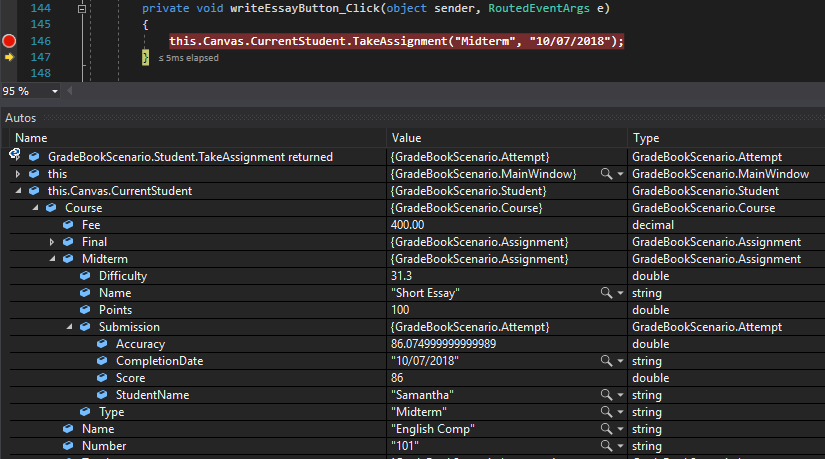
Task: Click the Value column header in Autos
Action: click(x=507, y=138)
